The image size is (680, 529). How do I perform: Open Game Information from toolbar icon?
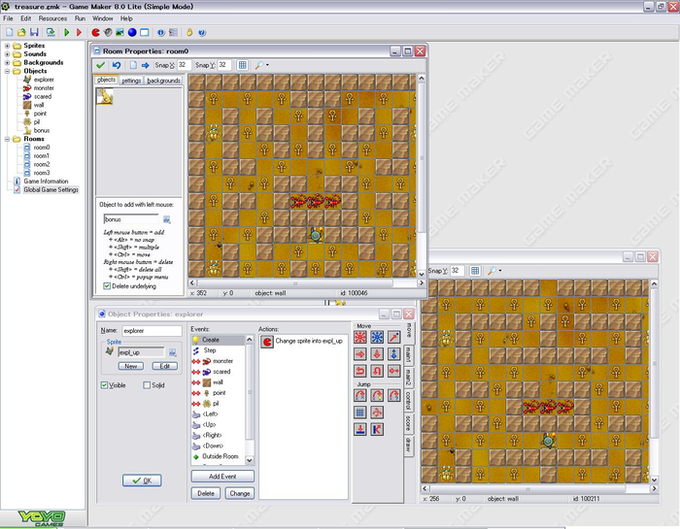tap(161, 32)
